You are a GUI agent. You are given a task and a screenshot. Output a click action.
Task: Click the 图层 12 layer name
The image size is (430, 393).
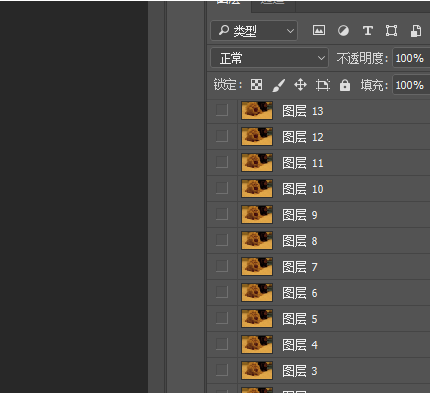pos(303,137)
